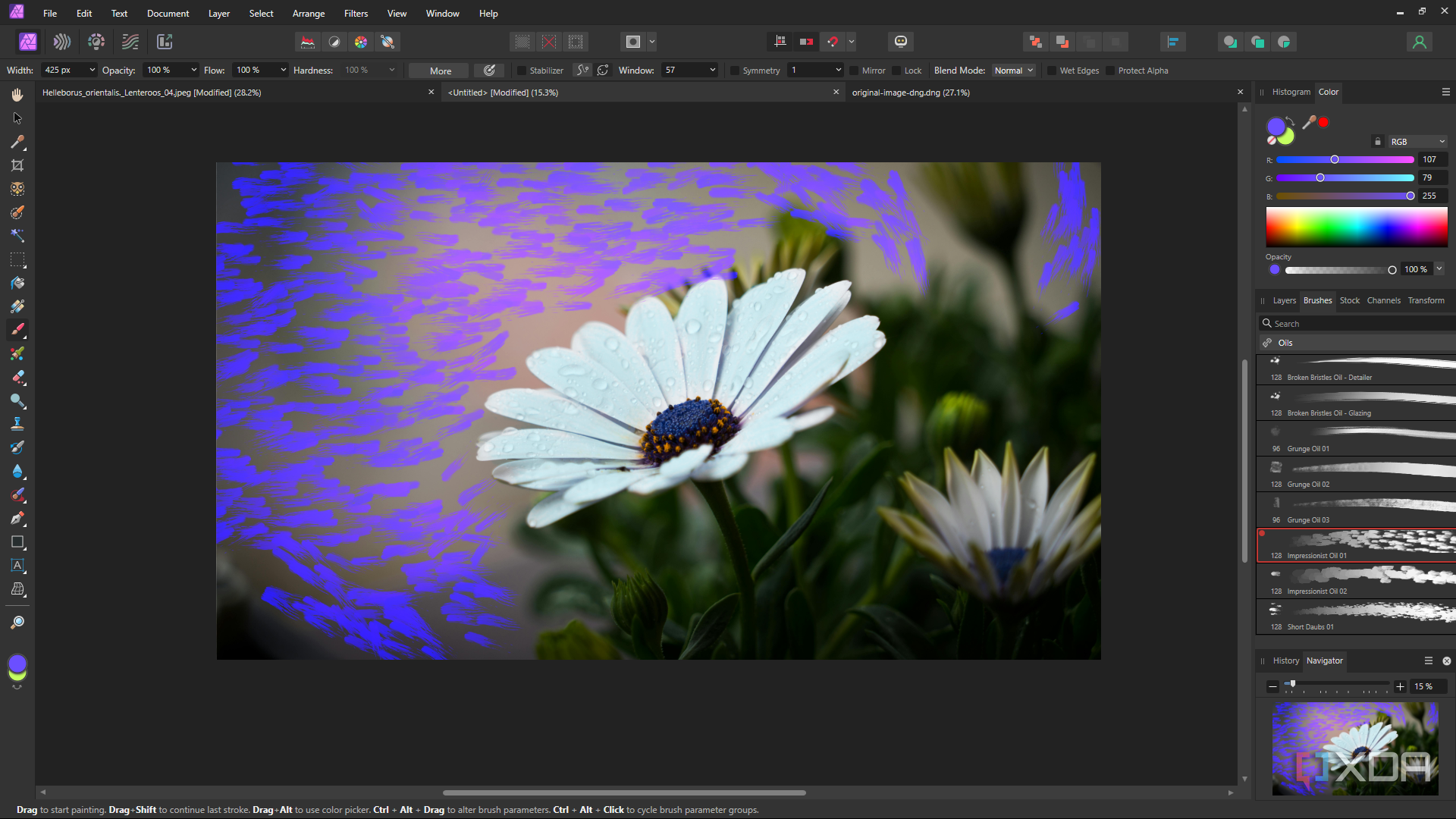Click the color picker eyedropper in Color panel

1309,121
